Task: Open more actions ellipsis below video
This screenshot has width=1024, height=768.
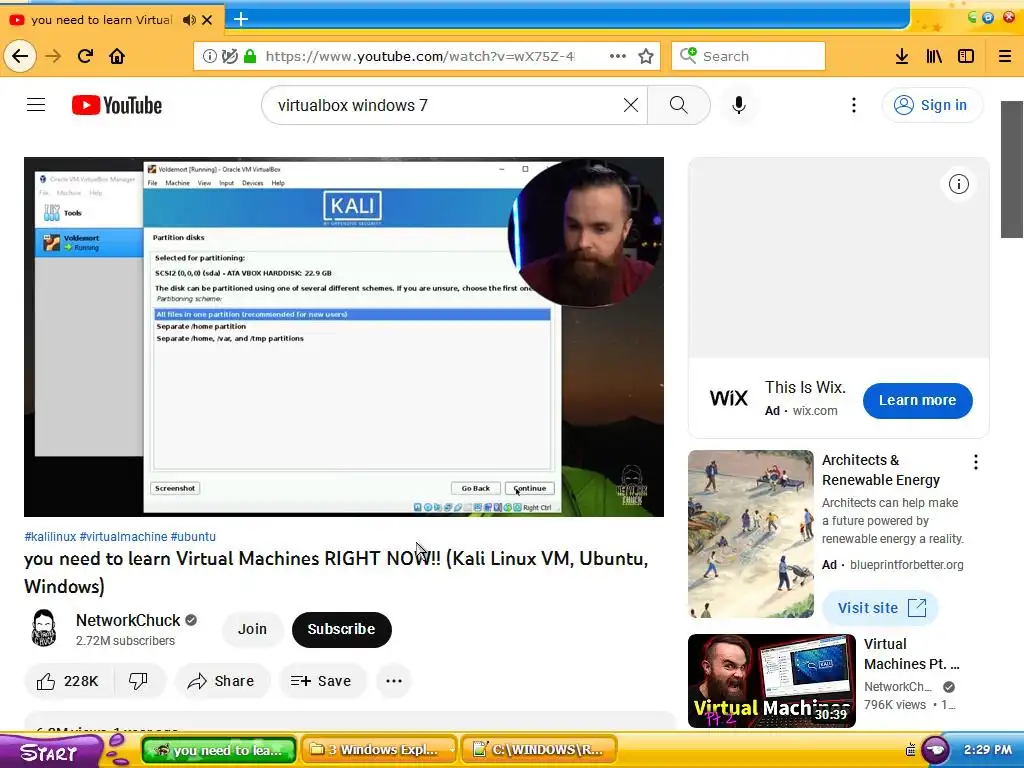Action: click(x=394, y=681)
